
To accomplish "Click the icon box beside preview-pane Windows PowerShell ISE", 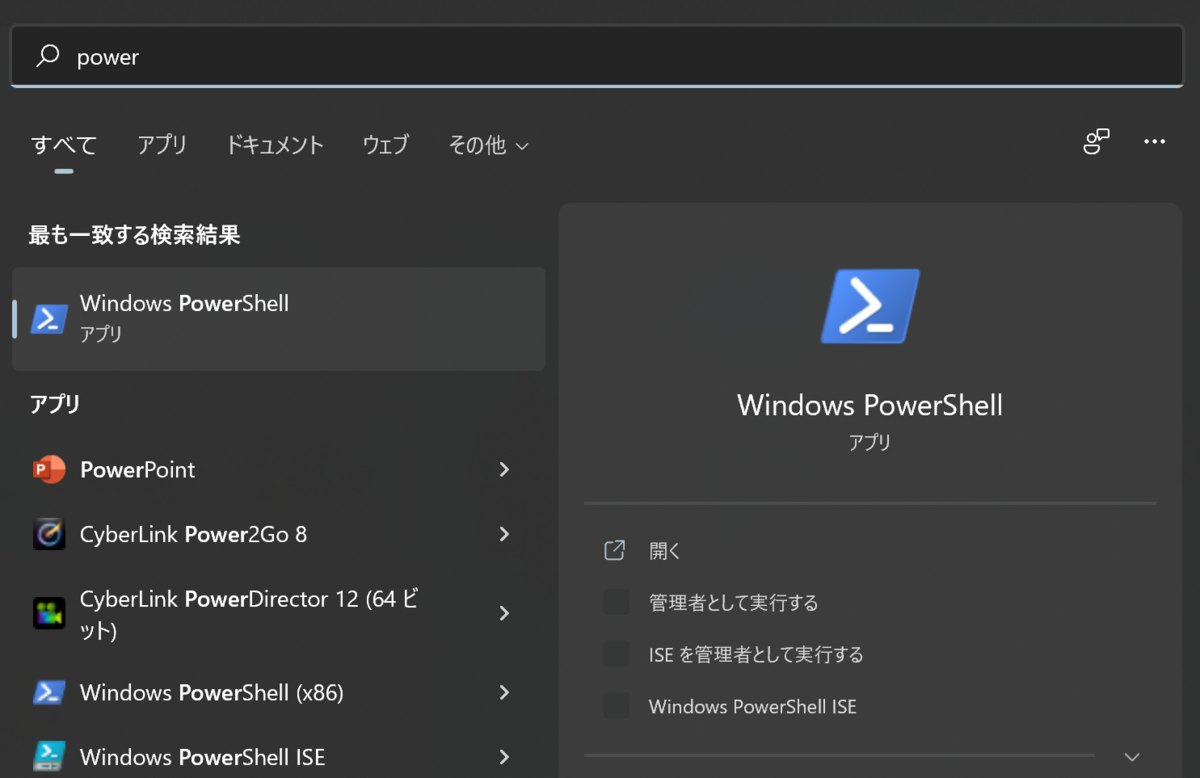I will pos(616,706).
